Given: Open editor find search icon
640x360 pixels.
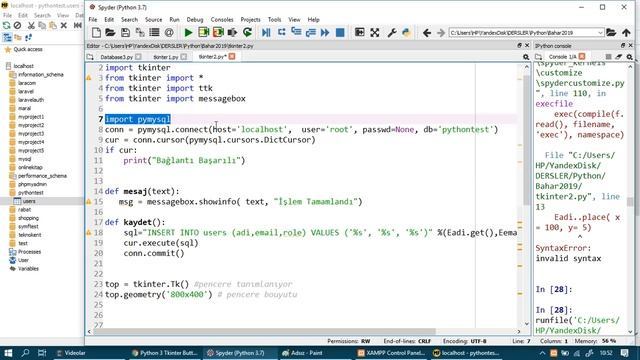Looking at the screenshot, I should tap(526, 57).
